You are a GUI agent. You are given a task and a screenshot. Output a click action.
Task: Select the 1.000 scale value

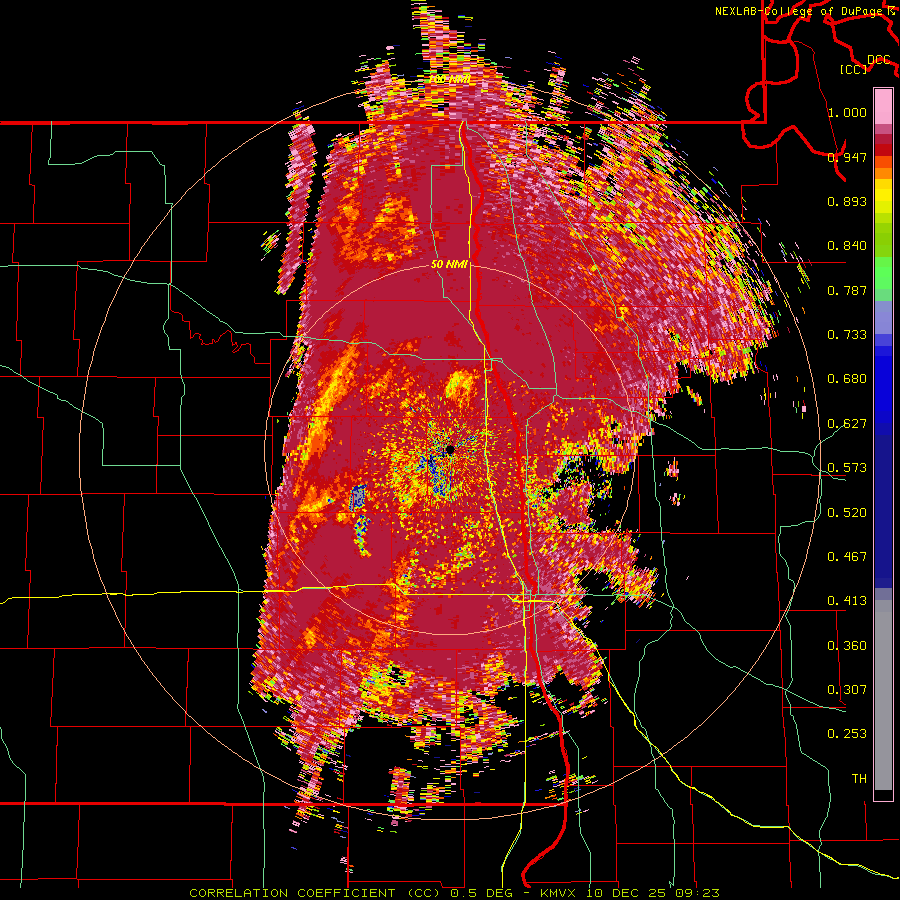(x=847, y=112)
